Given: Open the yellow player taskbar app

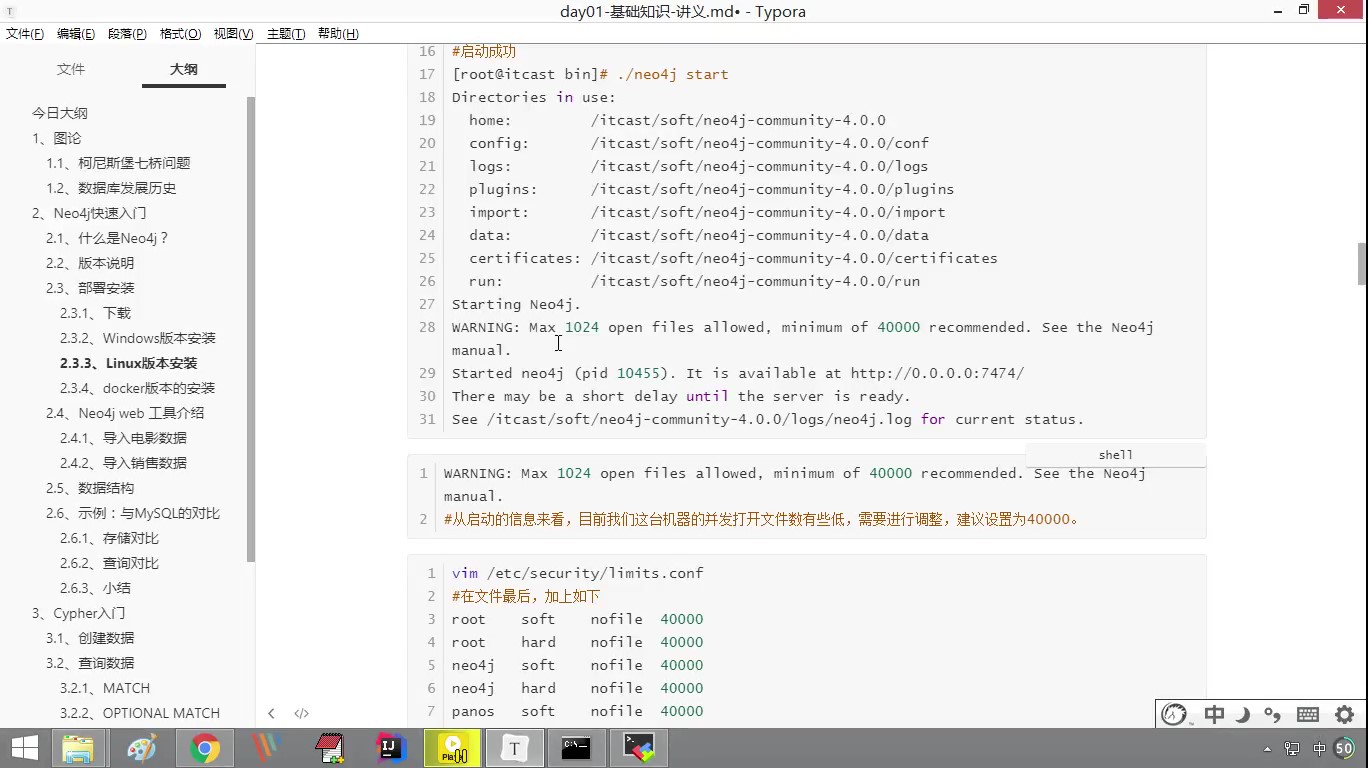Looking at the screenshot, I should (x=453, y=748).
